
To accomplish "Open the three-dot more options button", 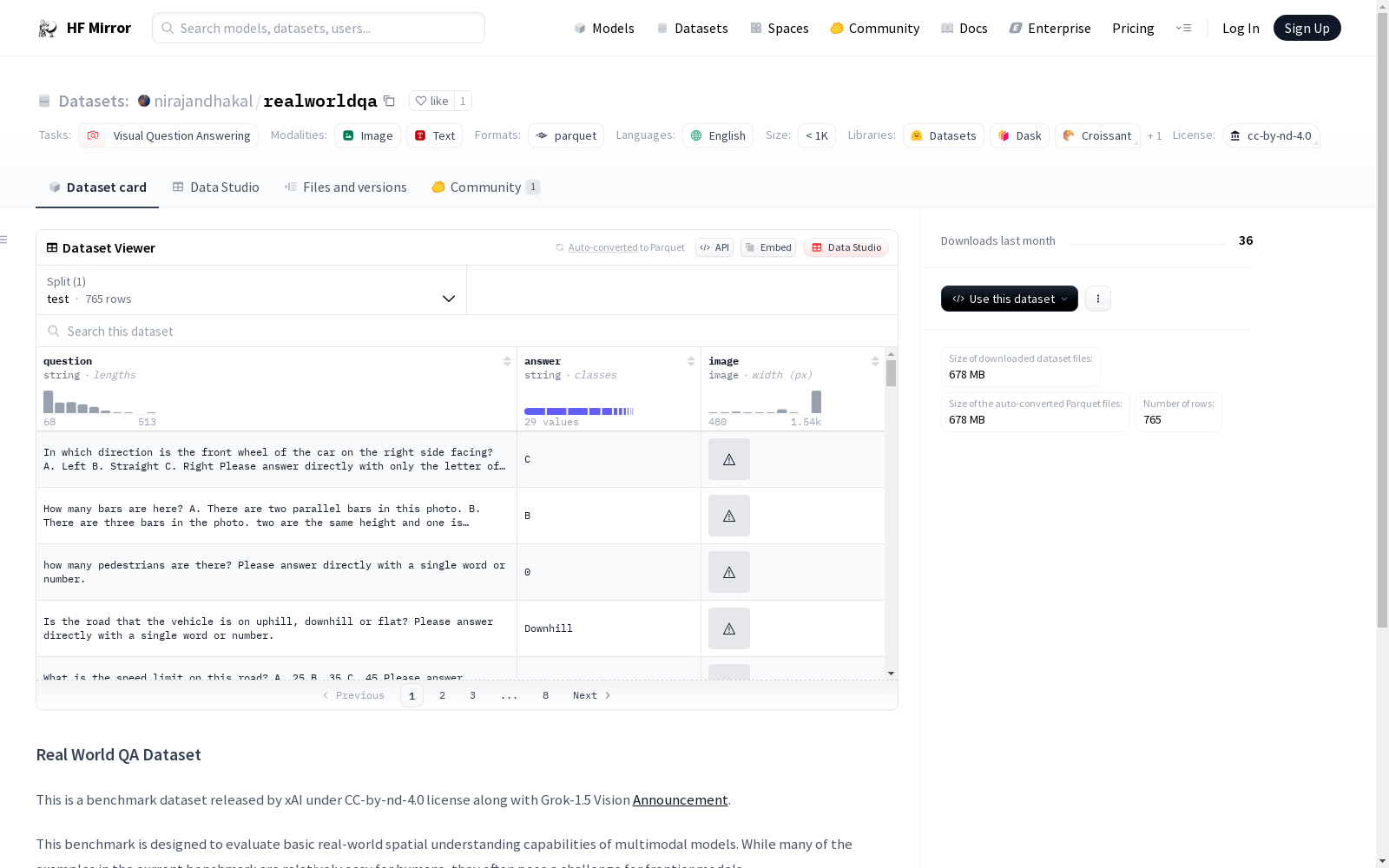I will pyautogui.click(x=1098, y=299).
